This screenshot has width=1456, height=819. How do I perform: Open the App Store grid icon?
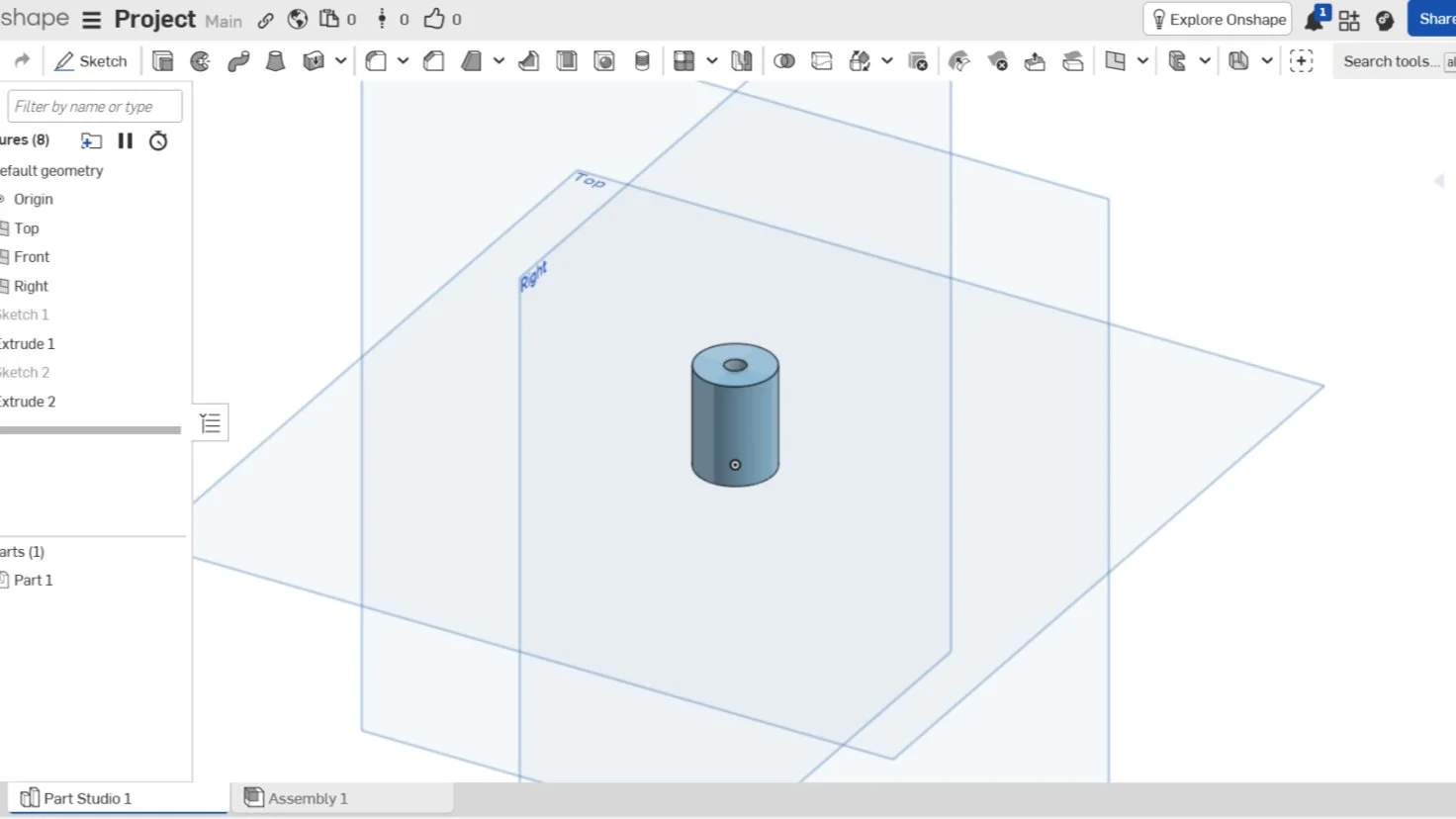pos(1349,20)
